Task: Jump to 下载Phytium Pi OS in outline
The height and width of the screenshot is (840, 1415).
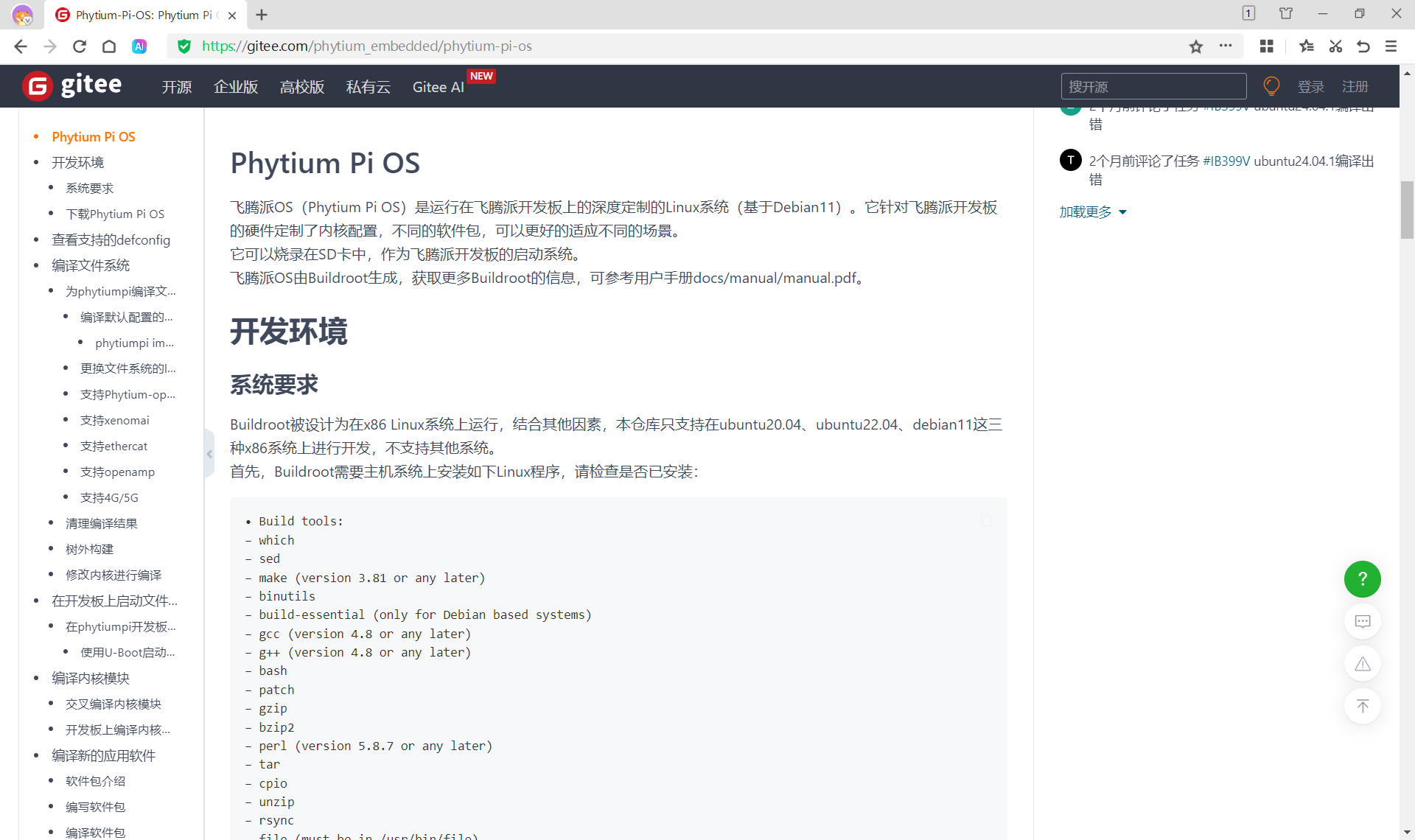Action: pos(115,214)
